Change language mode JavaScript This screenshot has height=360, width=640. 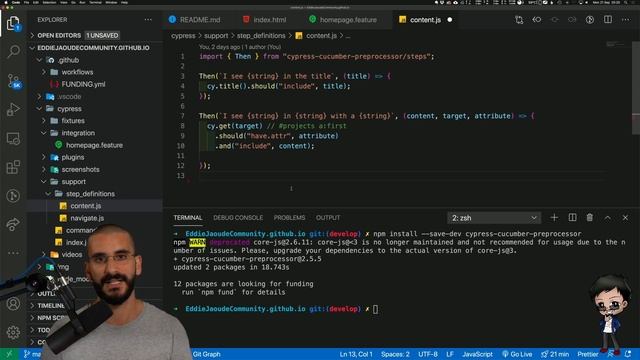point(477,354)
